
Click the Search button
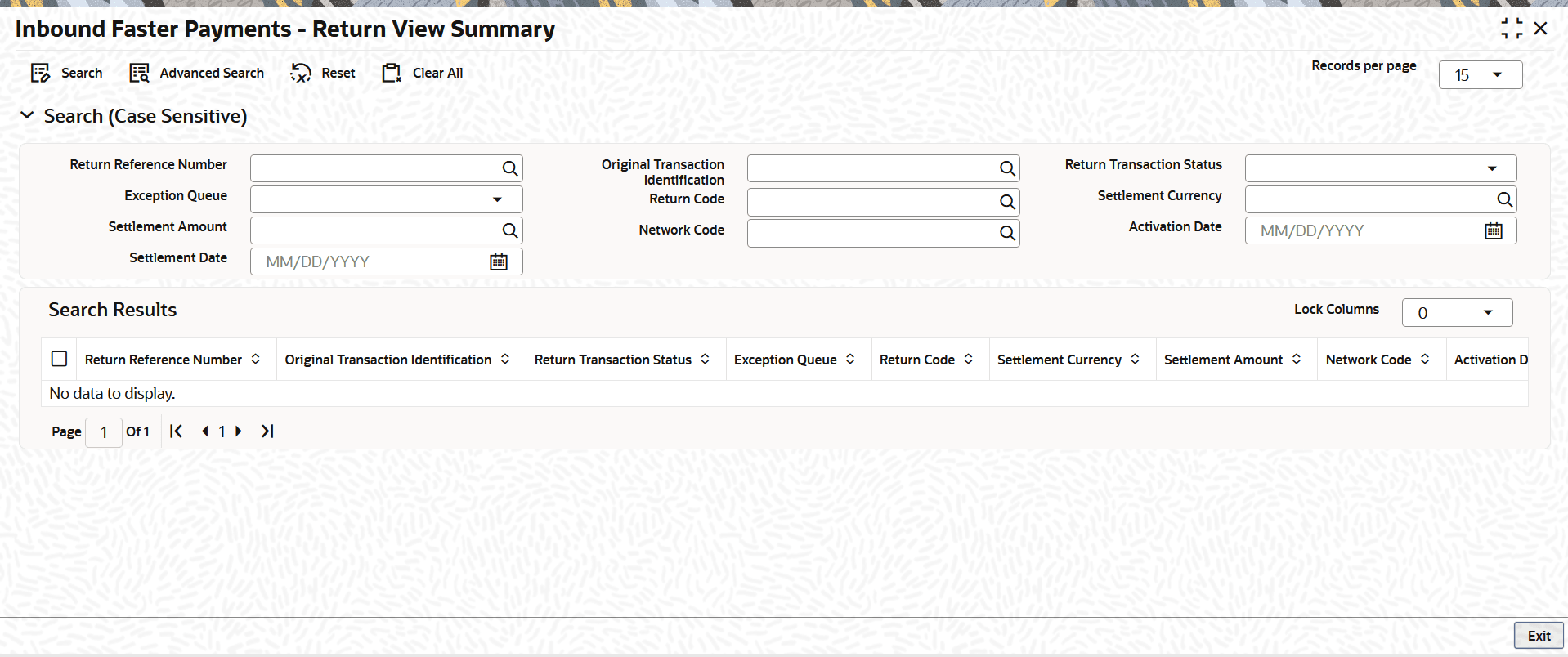[x=66, y=74]
